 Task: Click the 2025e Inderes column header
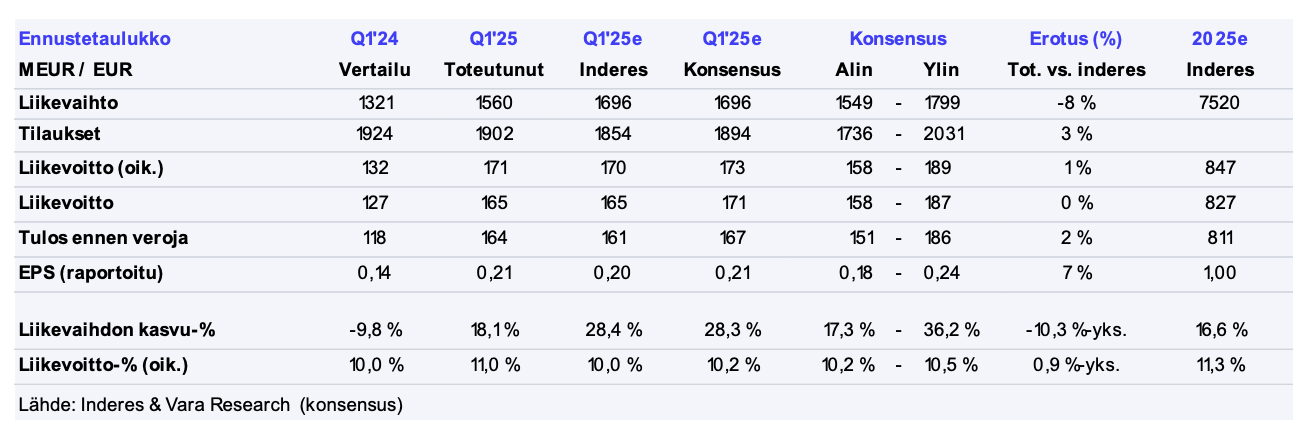[x=1220, y=55]
